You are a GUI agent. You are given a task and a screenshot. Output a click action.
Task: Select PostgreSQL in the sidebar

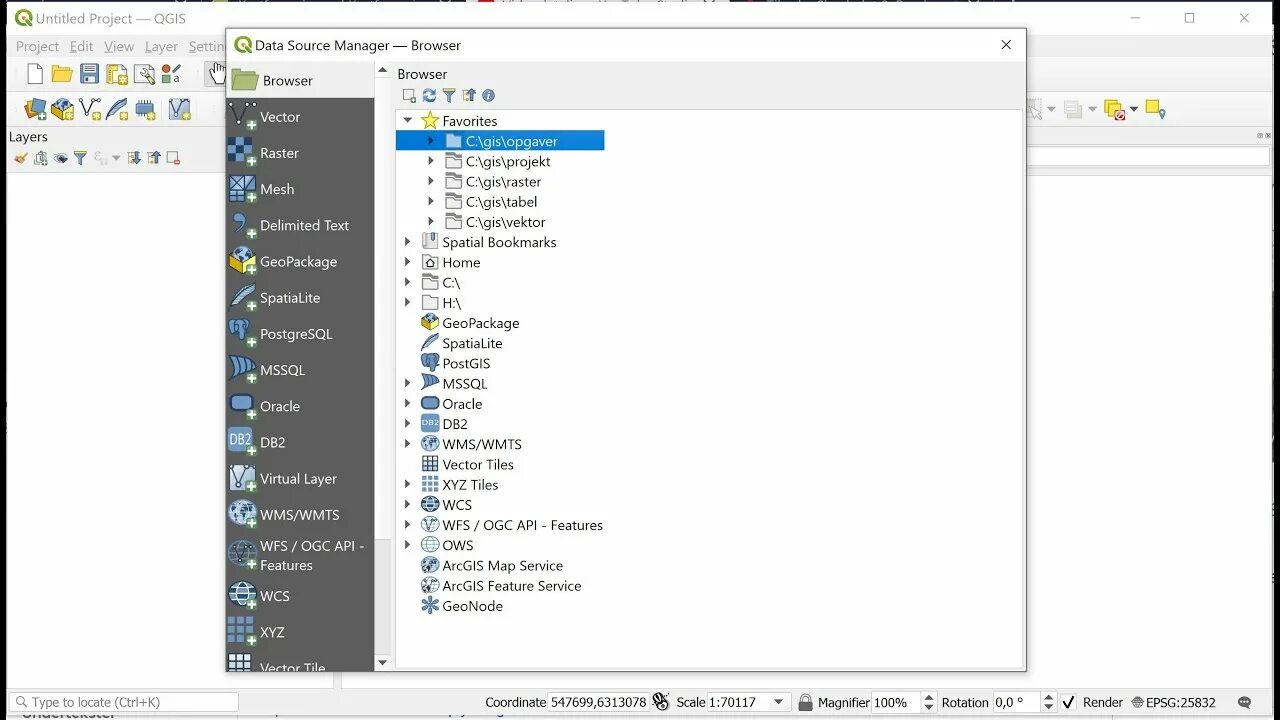pos(300,334)
